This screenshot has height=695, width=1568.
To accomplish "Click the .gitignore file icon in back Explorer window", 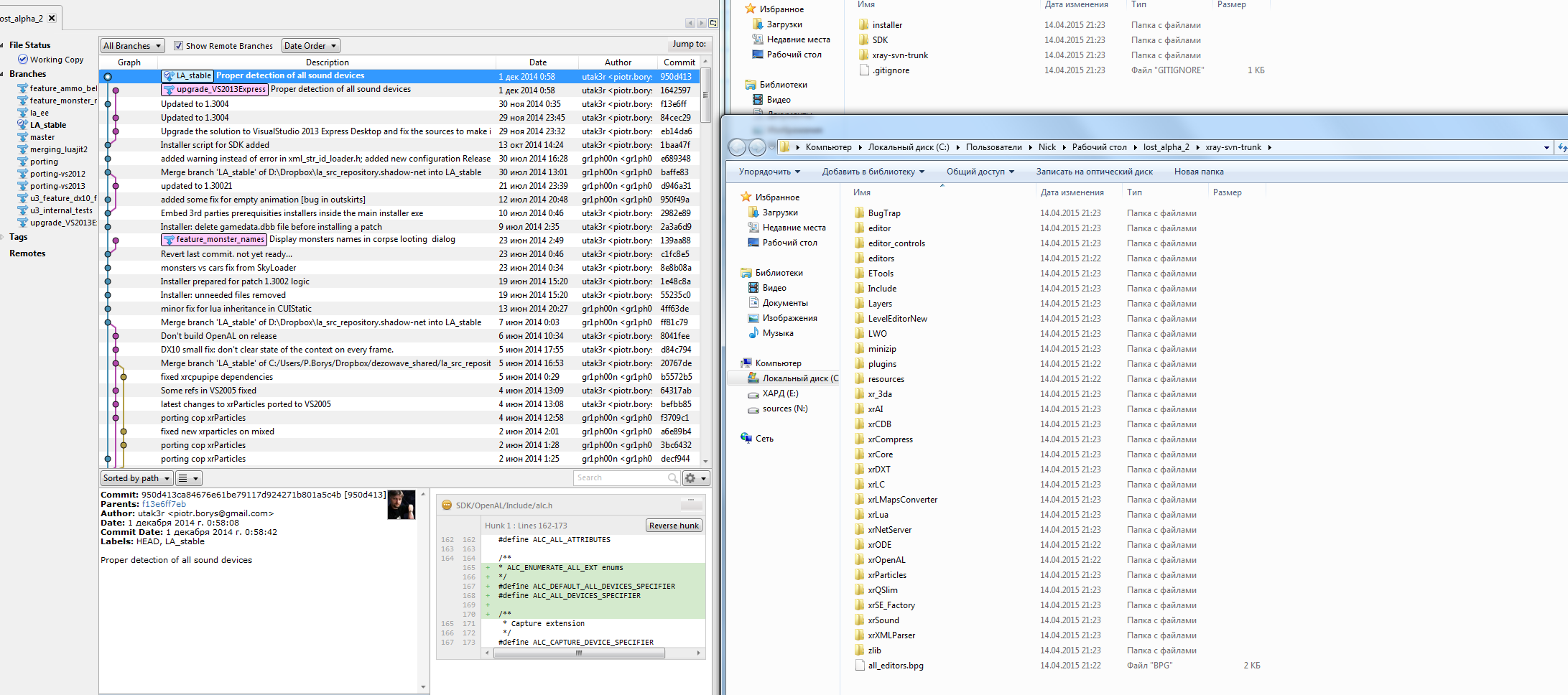I will coord(864,70).
